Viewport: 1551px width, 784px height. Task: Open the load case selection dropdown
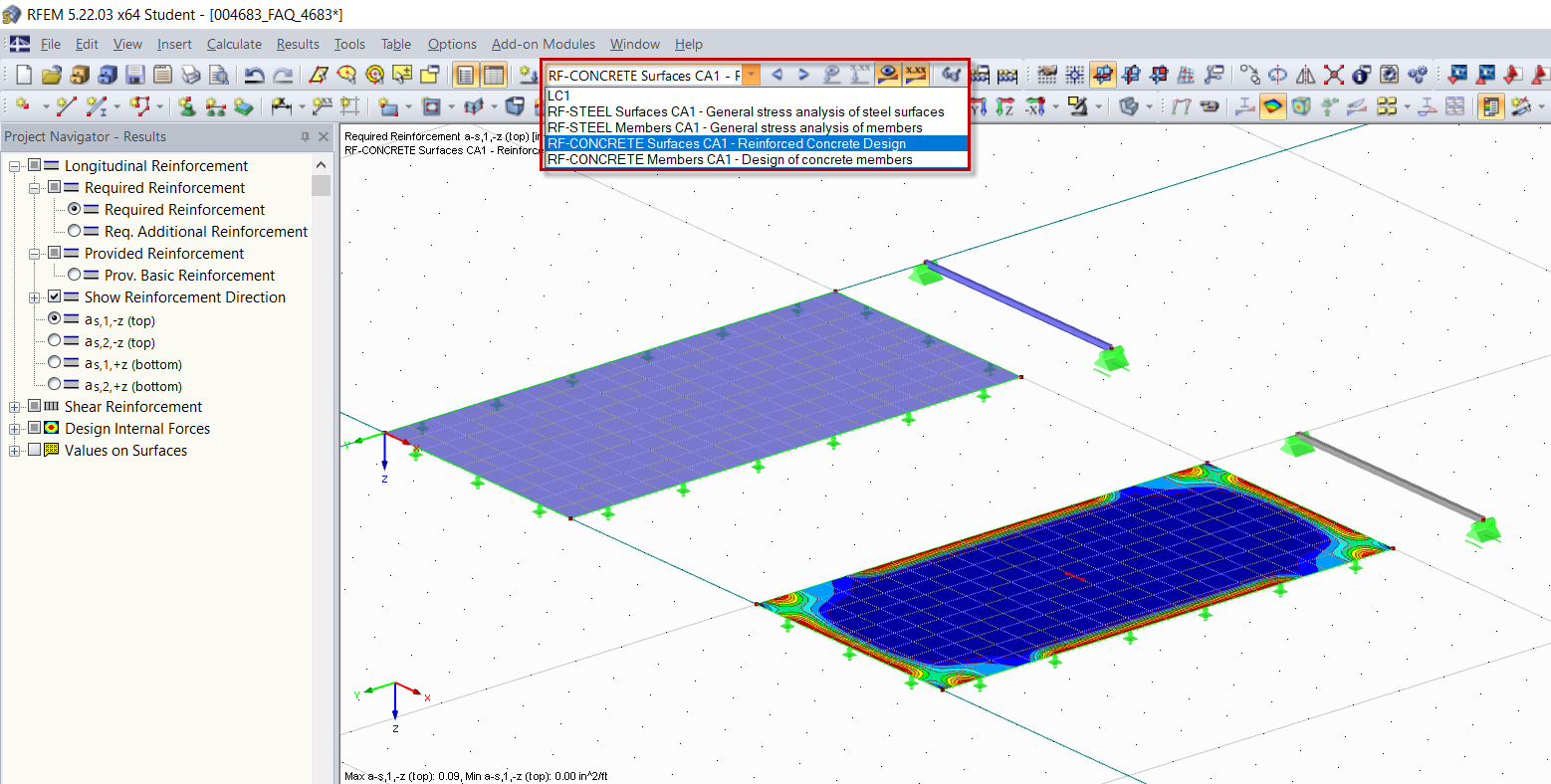(x=753, y=75)
